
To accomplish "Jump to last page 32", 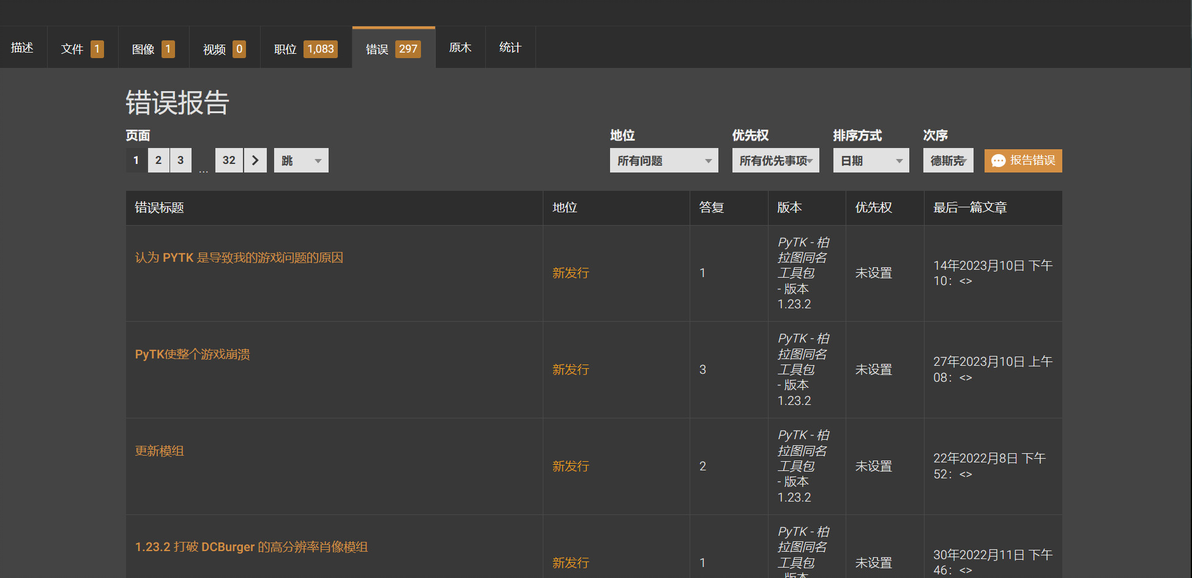I will click(229, 160).
